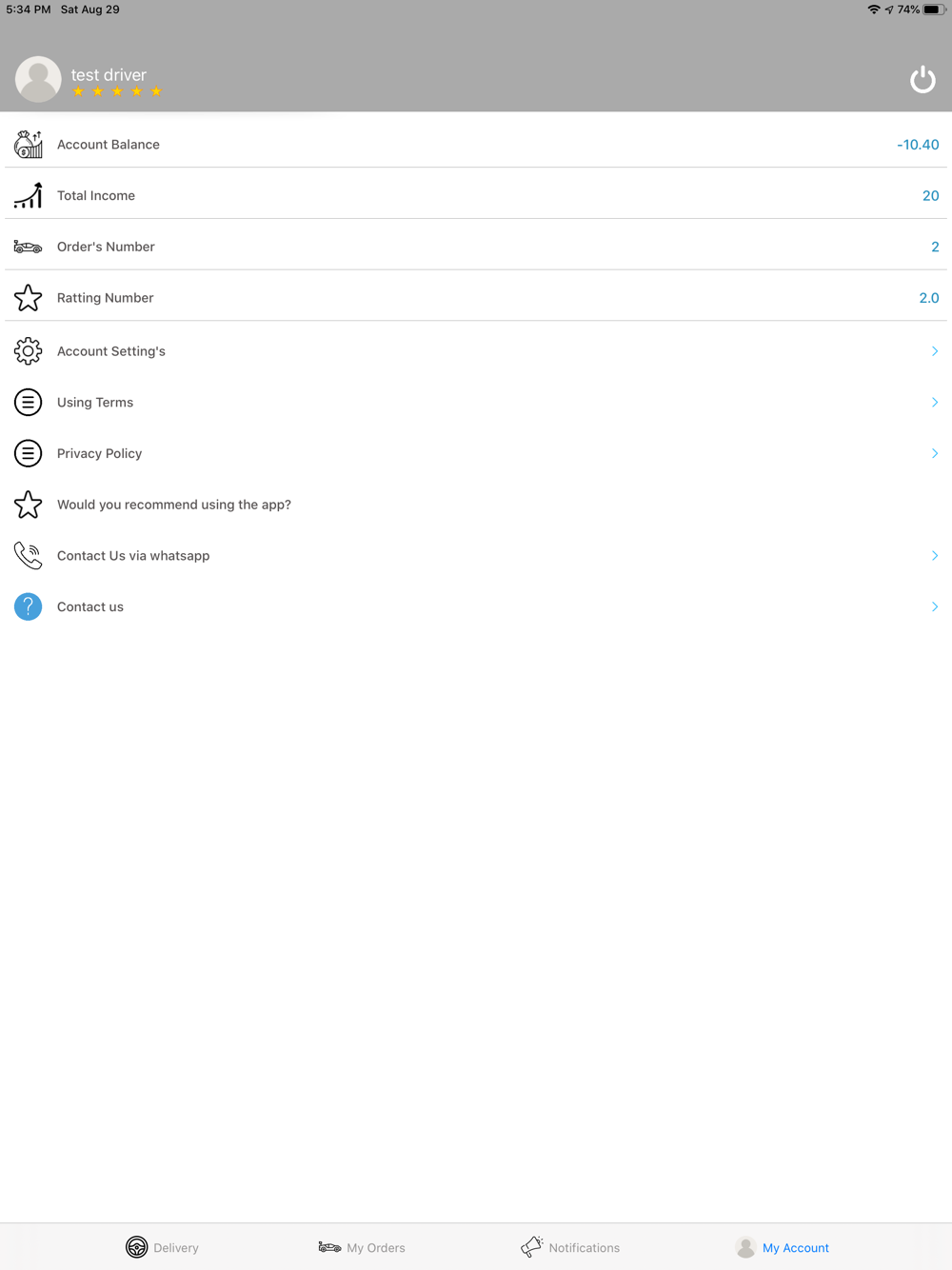Screen dimensions: 952x1270
Task: Switch to the Delivery tab
Action: (162, 1247)
